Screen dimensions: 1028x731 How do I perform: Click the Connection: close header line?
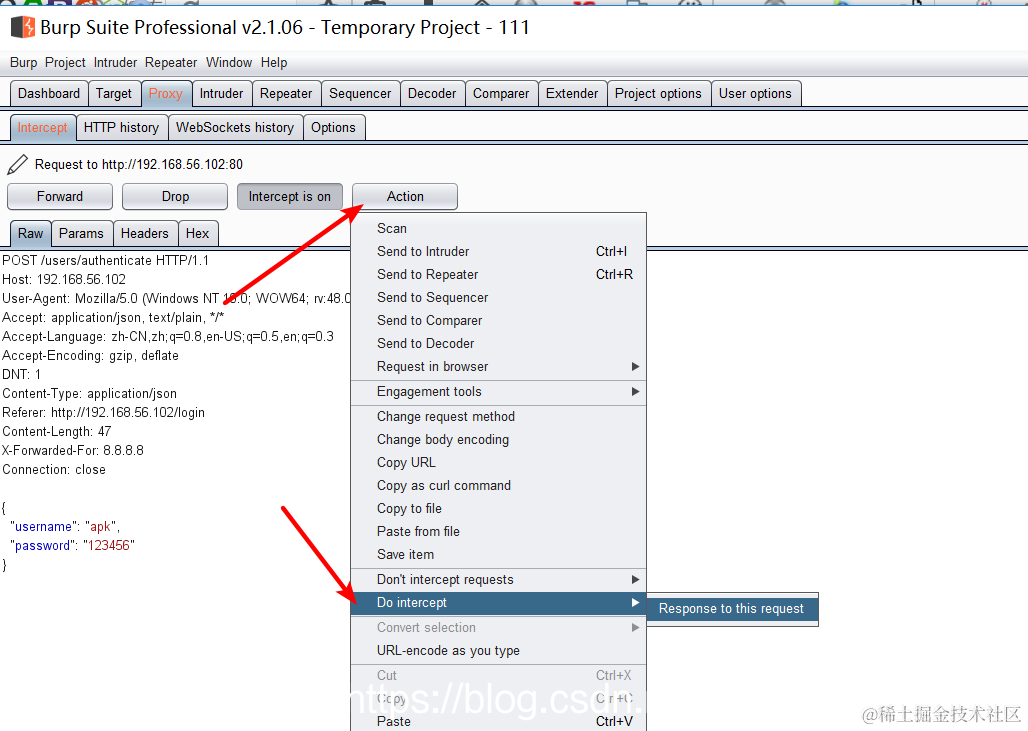tap(54, 470)
